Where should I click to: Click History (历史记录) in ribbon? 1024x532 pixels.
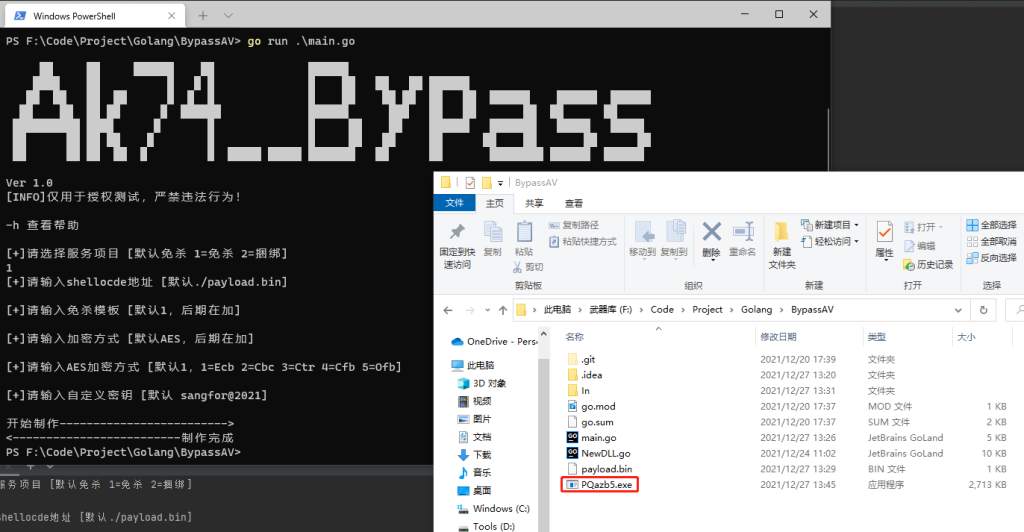pyautogui.click(x=928, y=265)
